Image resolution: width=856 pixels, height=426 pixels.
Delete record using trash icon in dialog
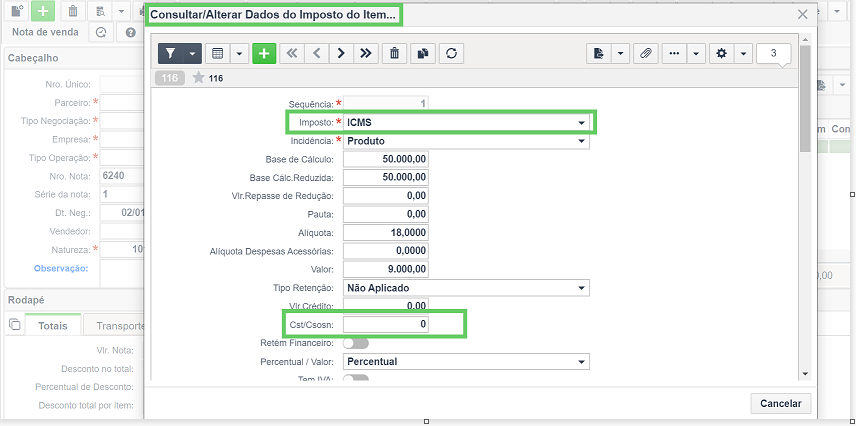pyautogui.click(x=394, y=54)
